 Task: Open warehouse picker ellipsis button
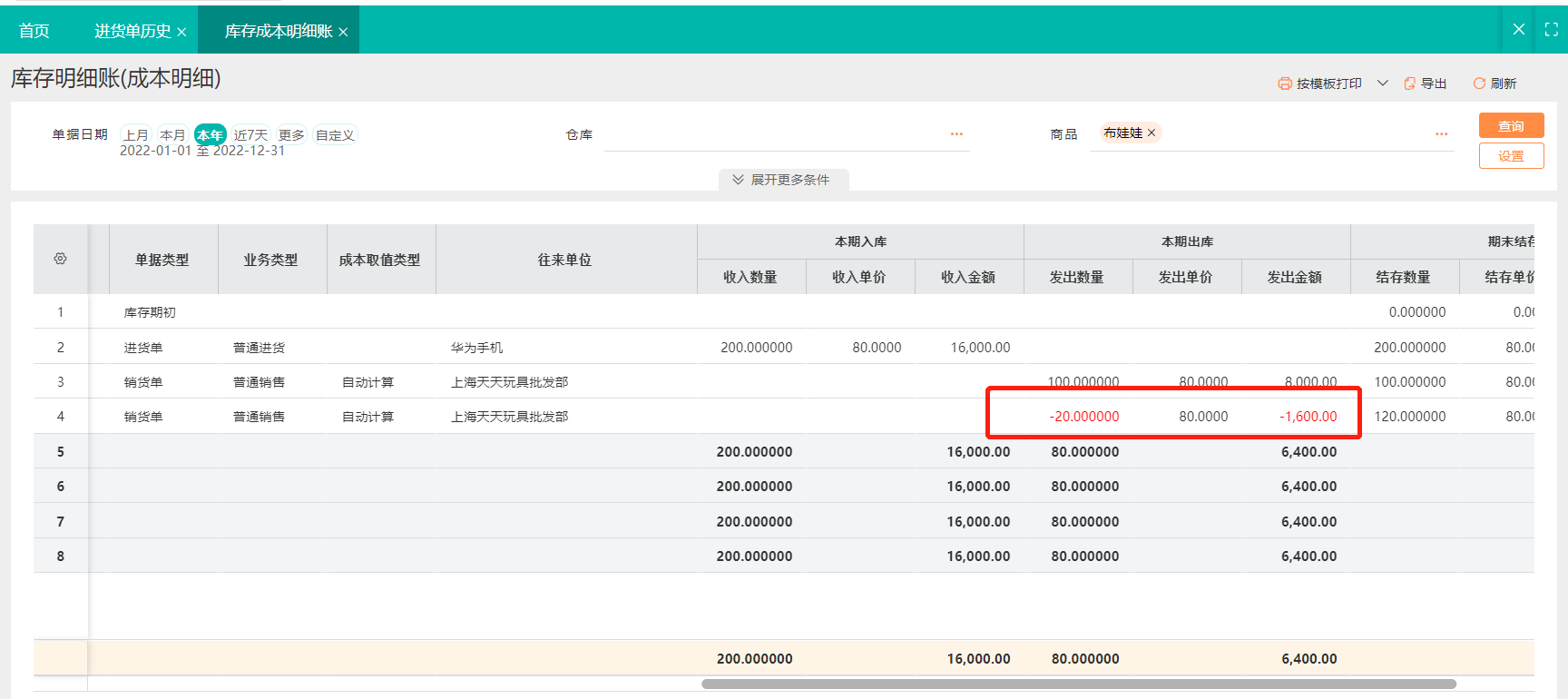pyautogui.click(x=956, y=134)
